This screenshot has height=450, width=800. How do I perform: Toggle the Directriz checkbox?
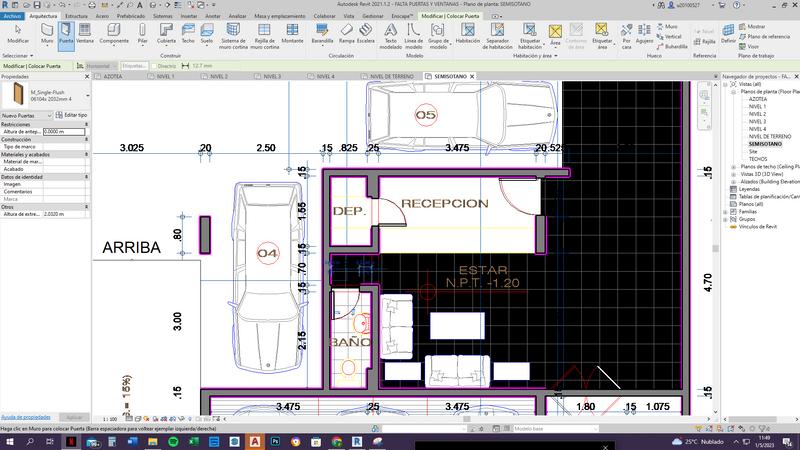155,66
